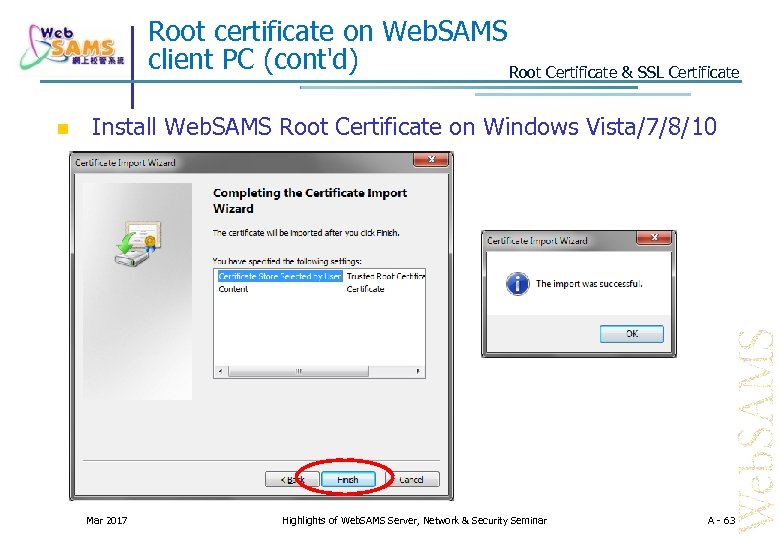
Task: Click the left arrow of horizontal scrollbar
Action: coord(220,371)
